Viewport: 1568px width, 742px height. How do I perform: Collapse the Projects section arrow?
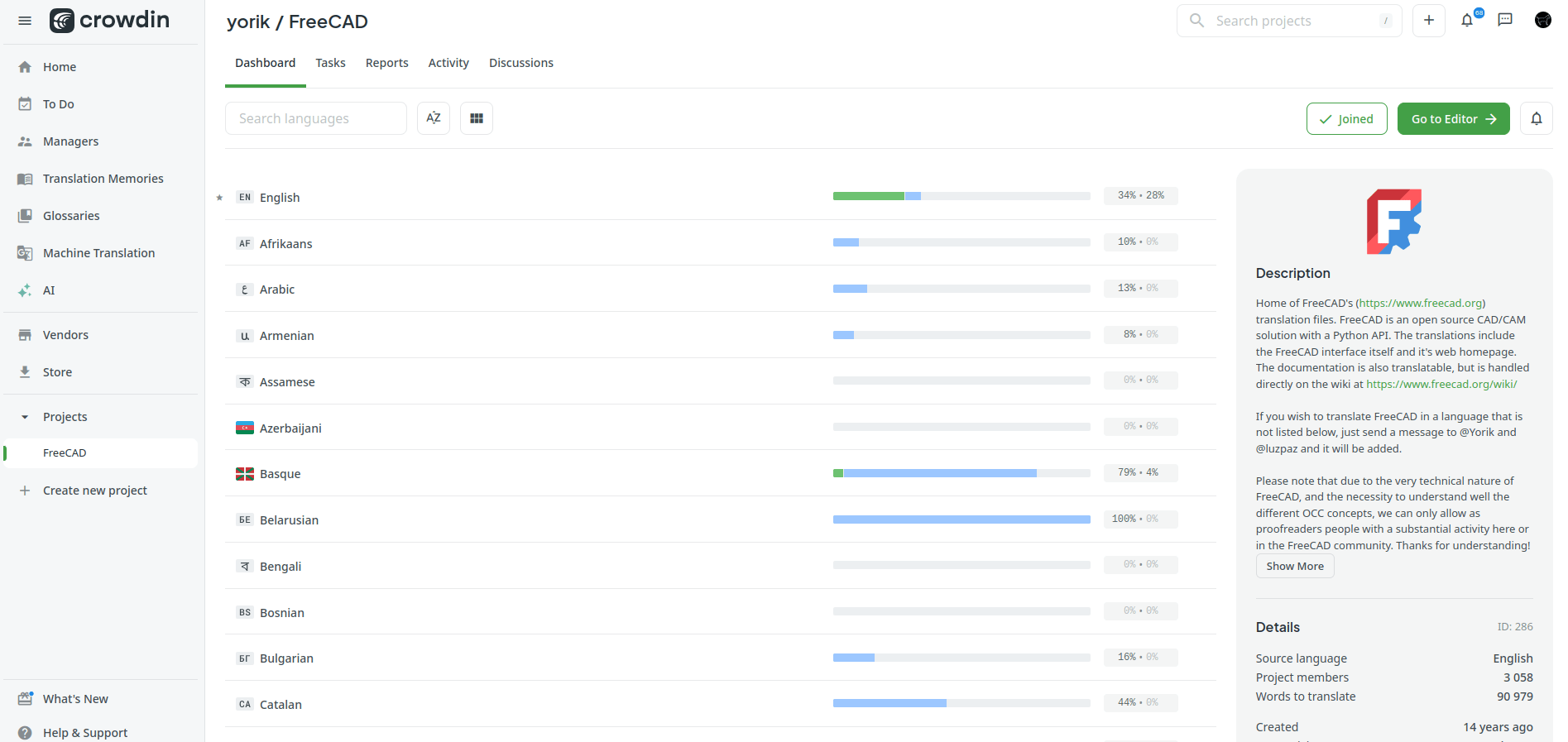[x=25, y=417]
